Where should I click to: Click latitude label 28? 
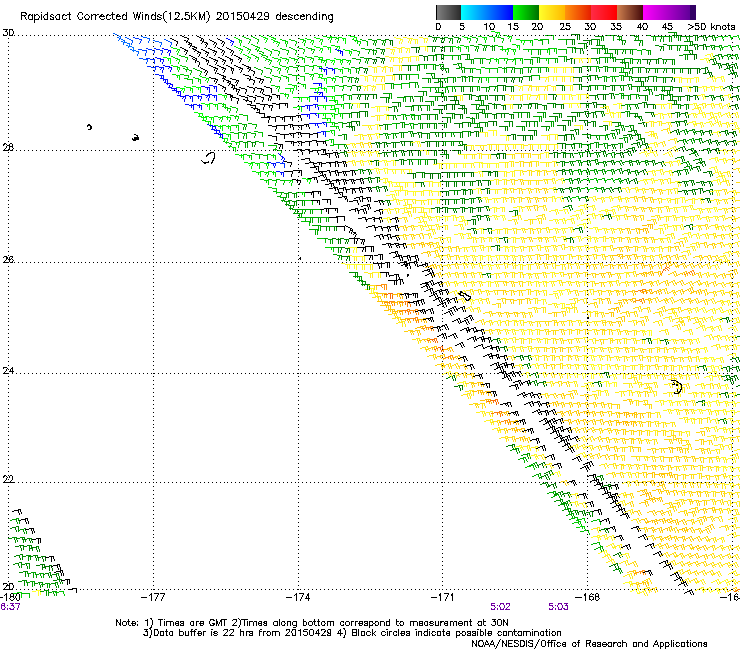[8, 148]
